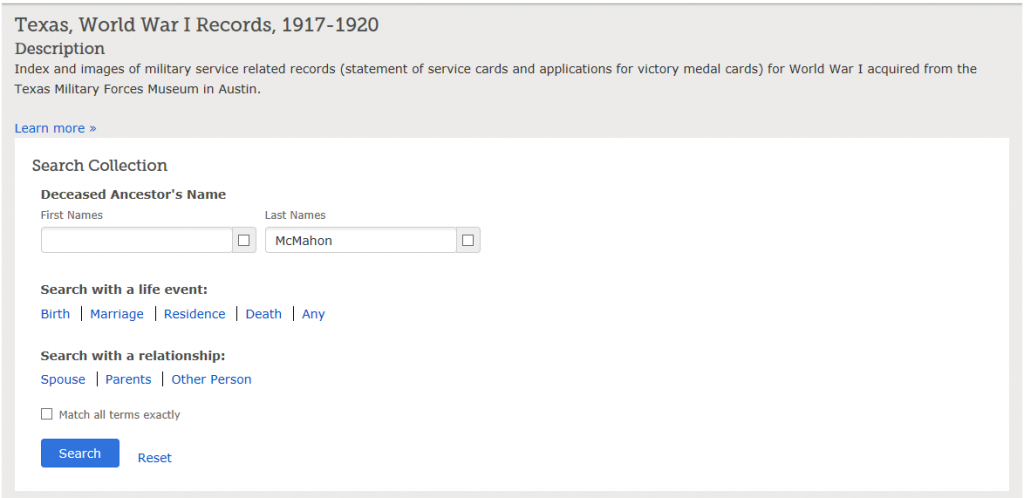Click the Match all terms exactly label
The height and width of the screenshot is (498, 1024).
(120, 414)
